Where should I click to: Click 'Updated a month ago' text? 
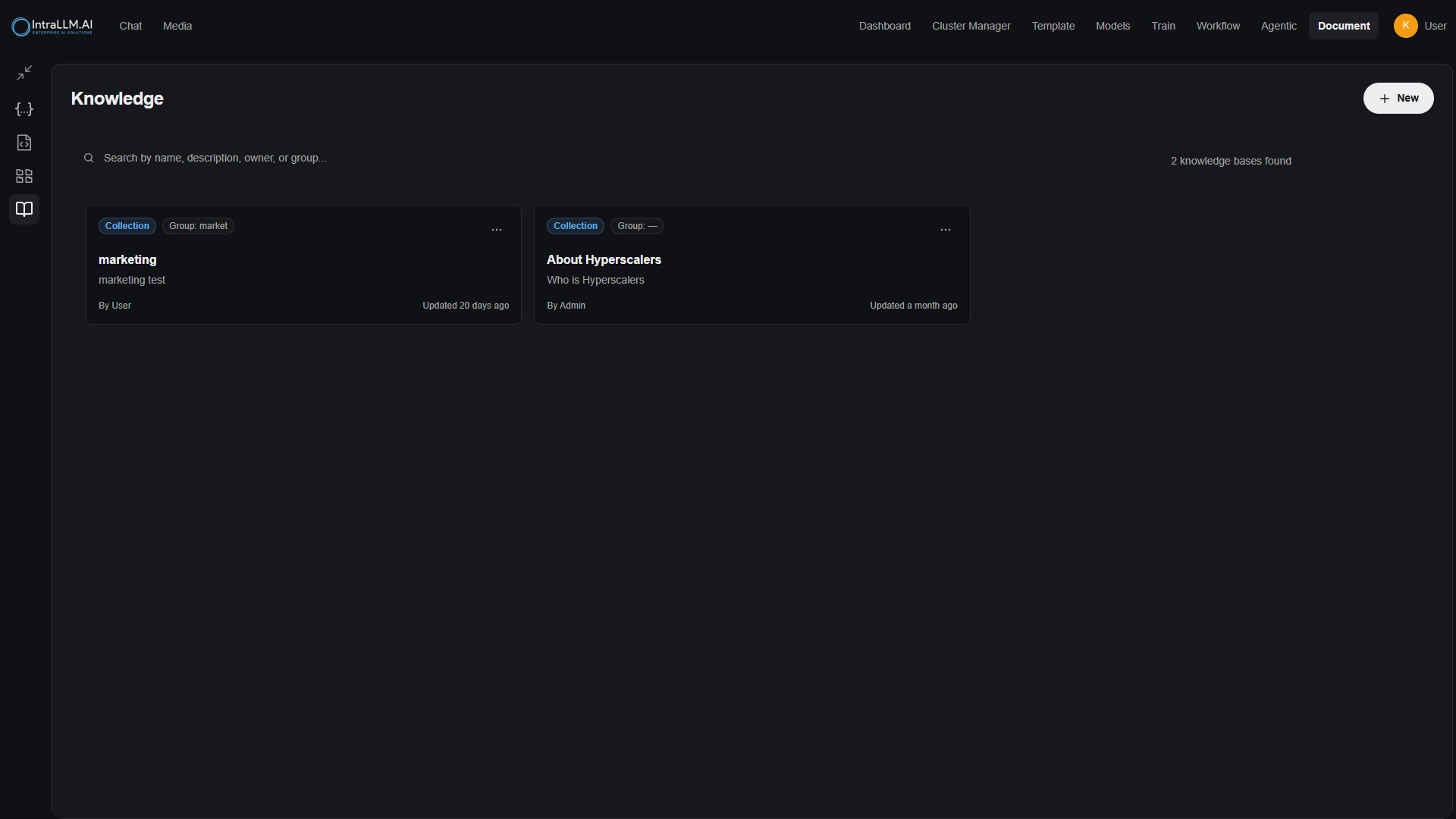point(914,306)
